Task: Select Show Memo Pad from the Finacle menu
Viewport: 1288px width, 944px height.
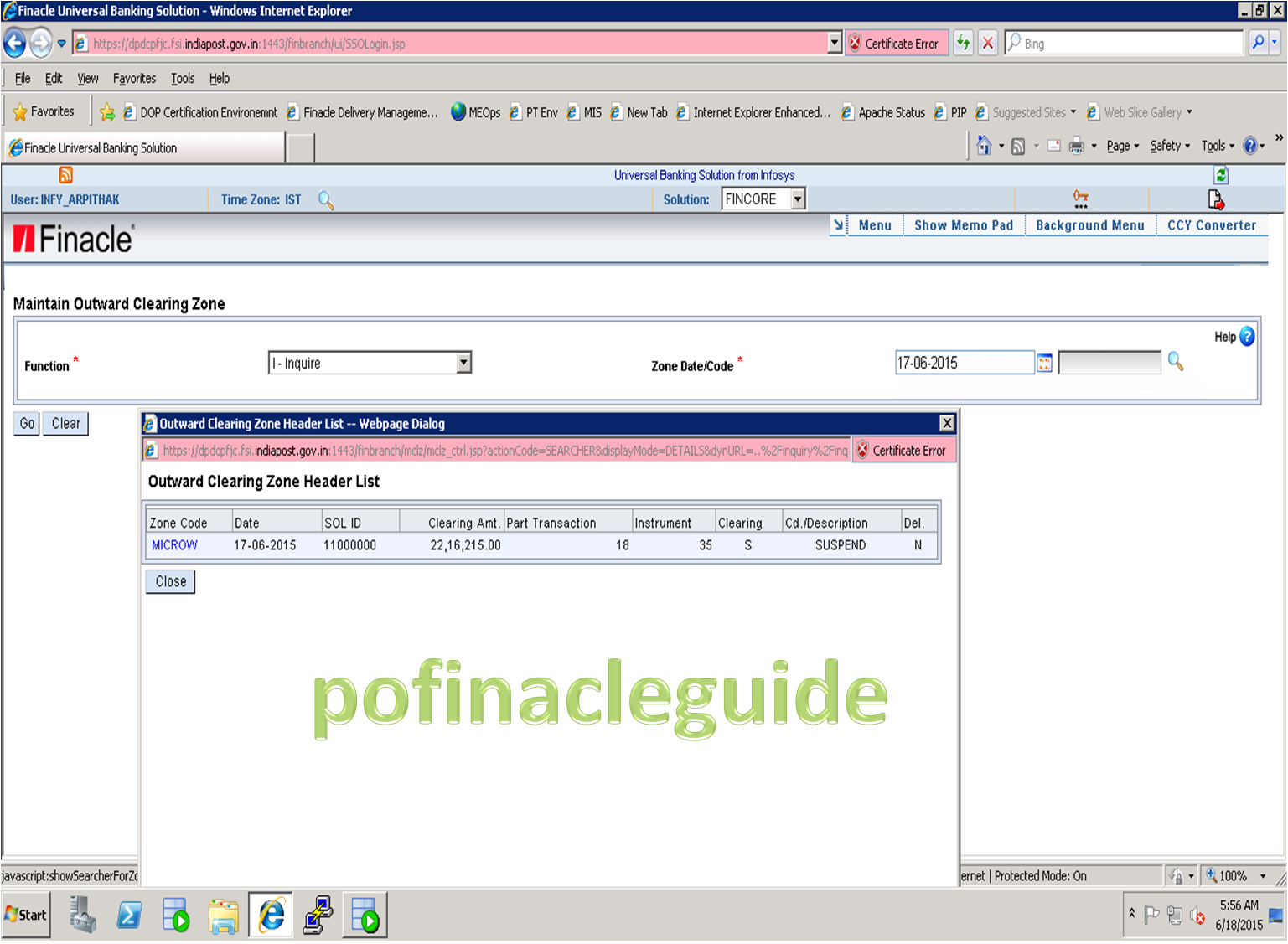Action: [963, 224]
